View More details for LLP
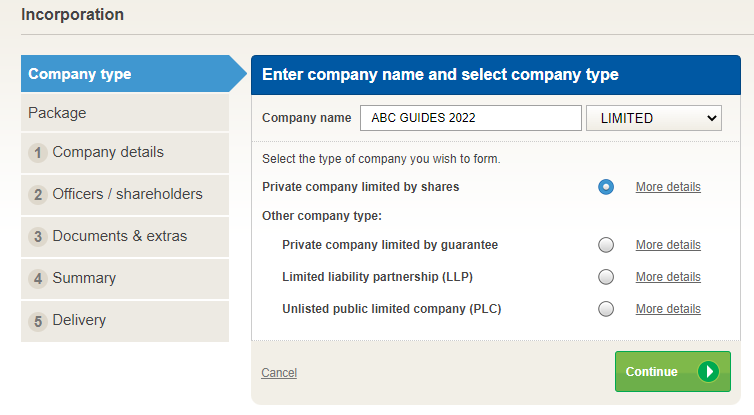This screenshot has width=754, height=415. [668, 277]
